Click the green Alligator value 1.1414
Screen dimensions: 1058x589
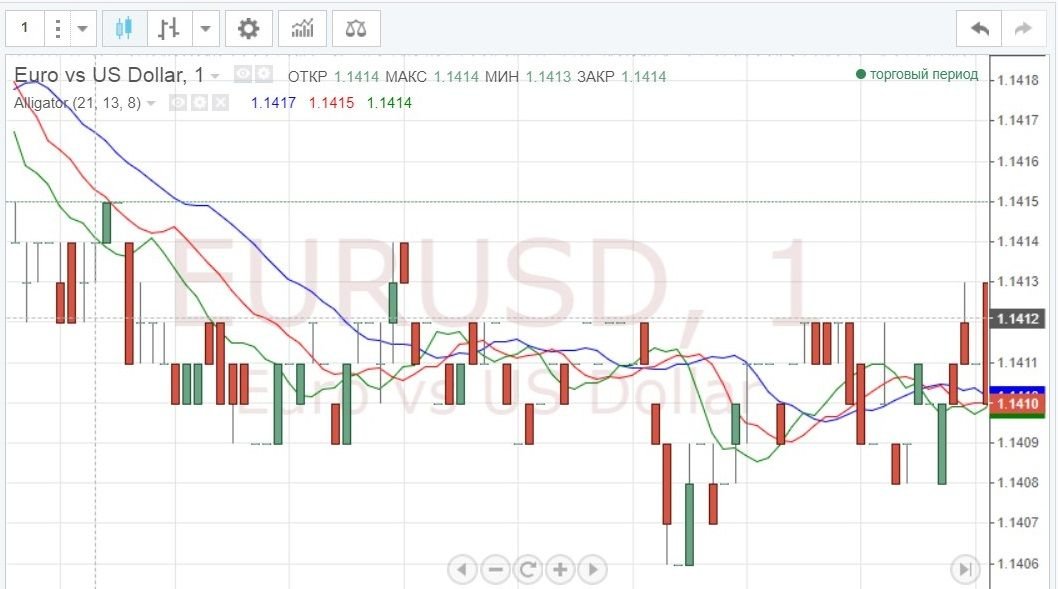pos(389,103)
